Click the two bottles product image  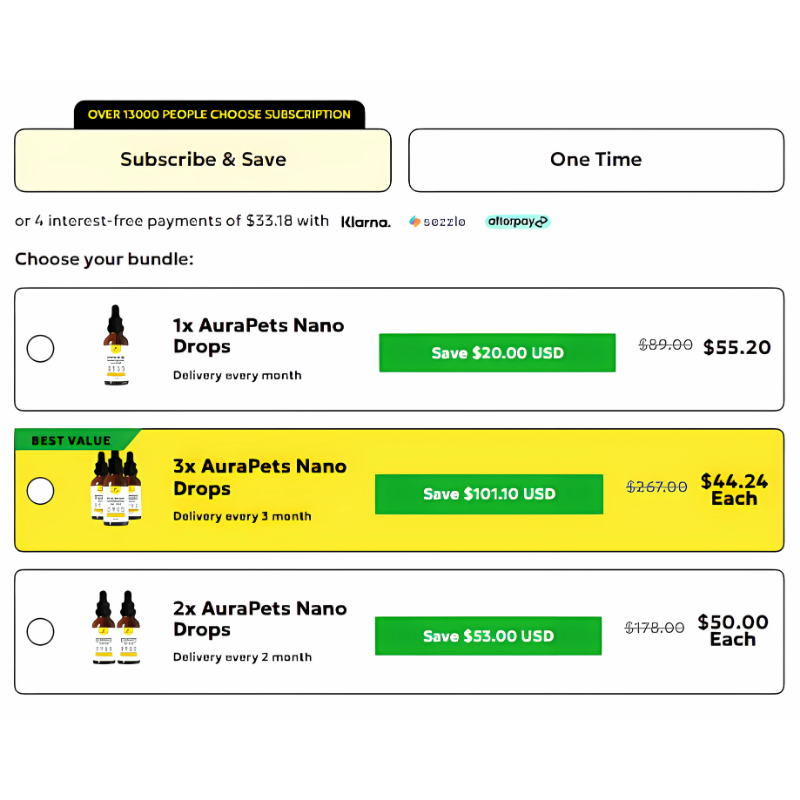[x=116, y=628]
